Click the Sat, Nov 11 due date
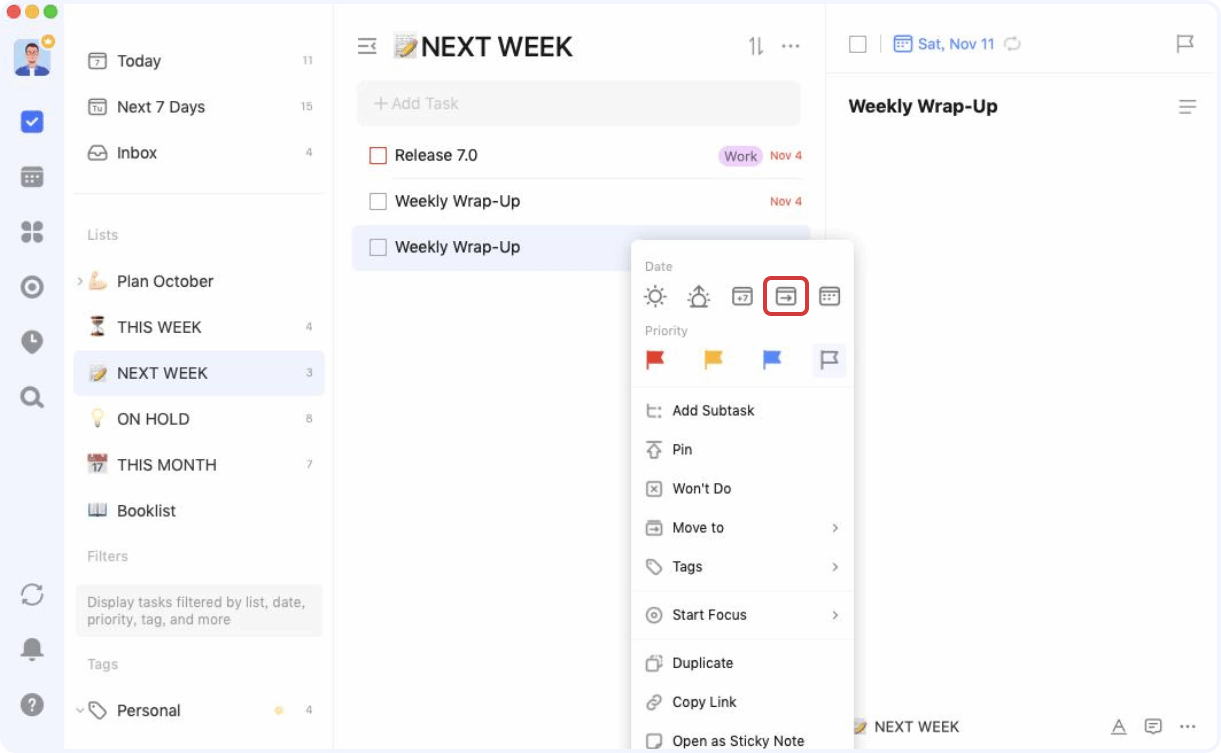The width and height of the screenshot is (1221, 753). coord(943,44)
